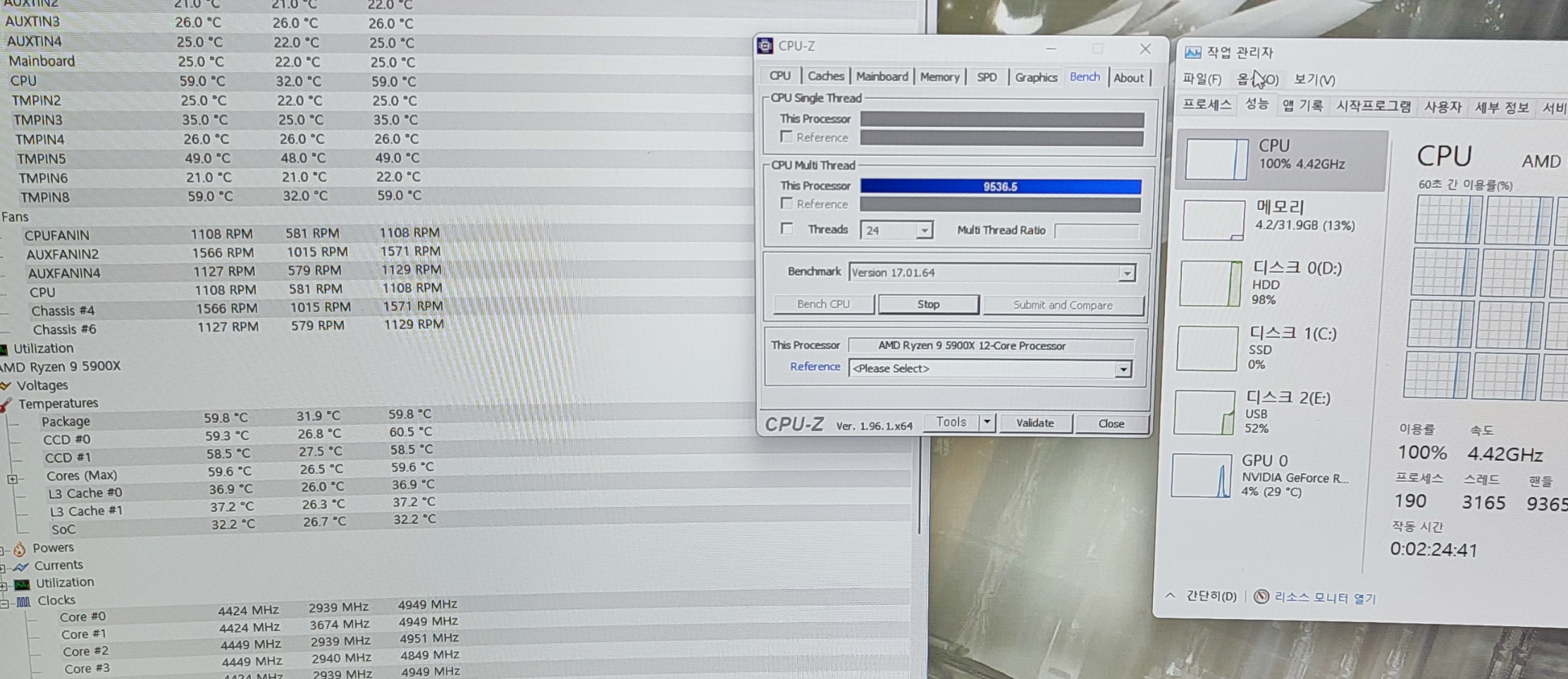The height and width of the screenshot is (679, 1568).
Task: Click the Task Manager title bar icon
Action: point(1192,52)
